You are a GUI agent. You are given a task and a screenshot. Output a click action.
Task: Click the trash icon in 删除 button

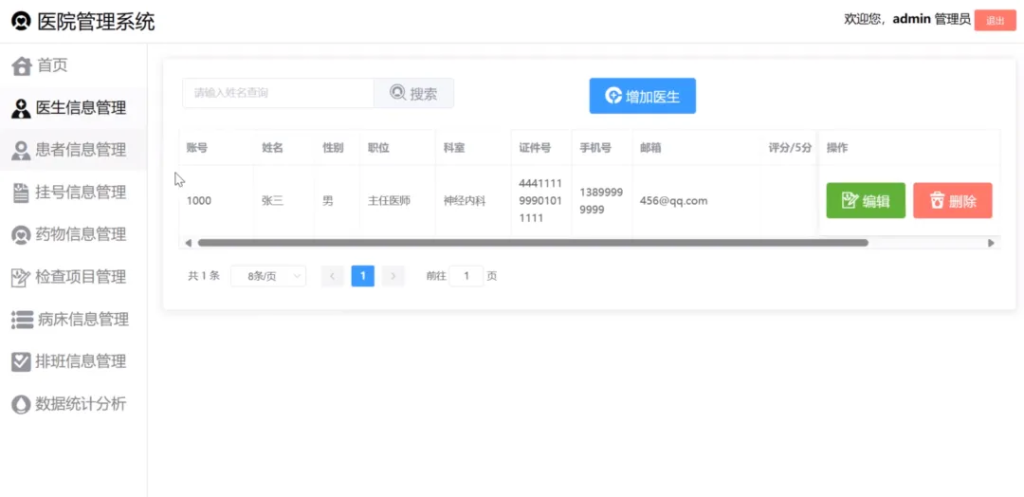click(937, 200)
